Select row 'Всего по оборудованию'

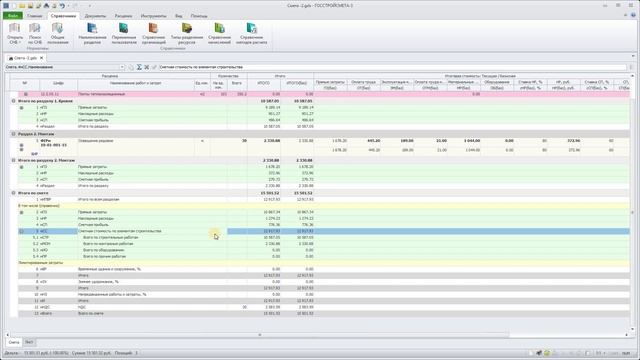323,250
